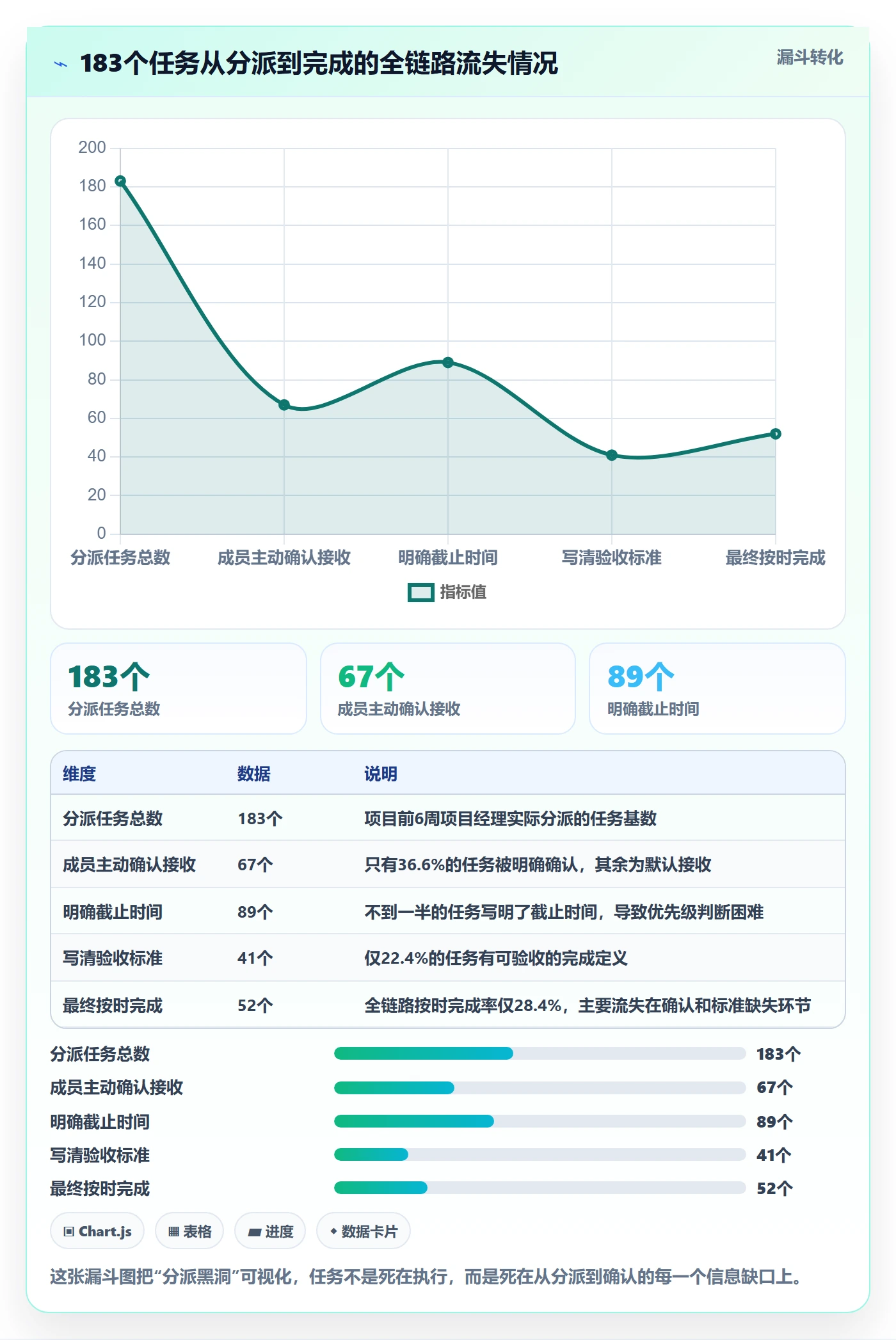Click the 分派任务总数 progress bar

pos(540,1053)
